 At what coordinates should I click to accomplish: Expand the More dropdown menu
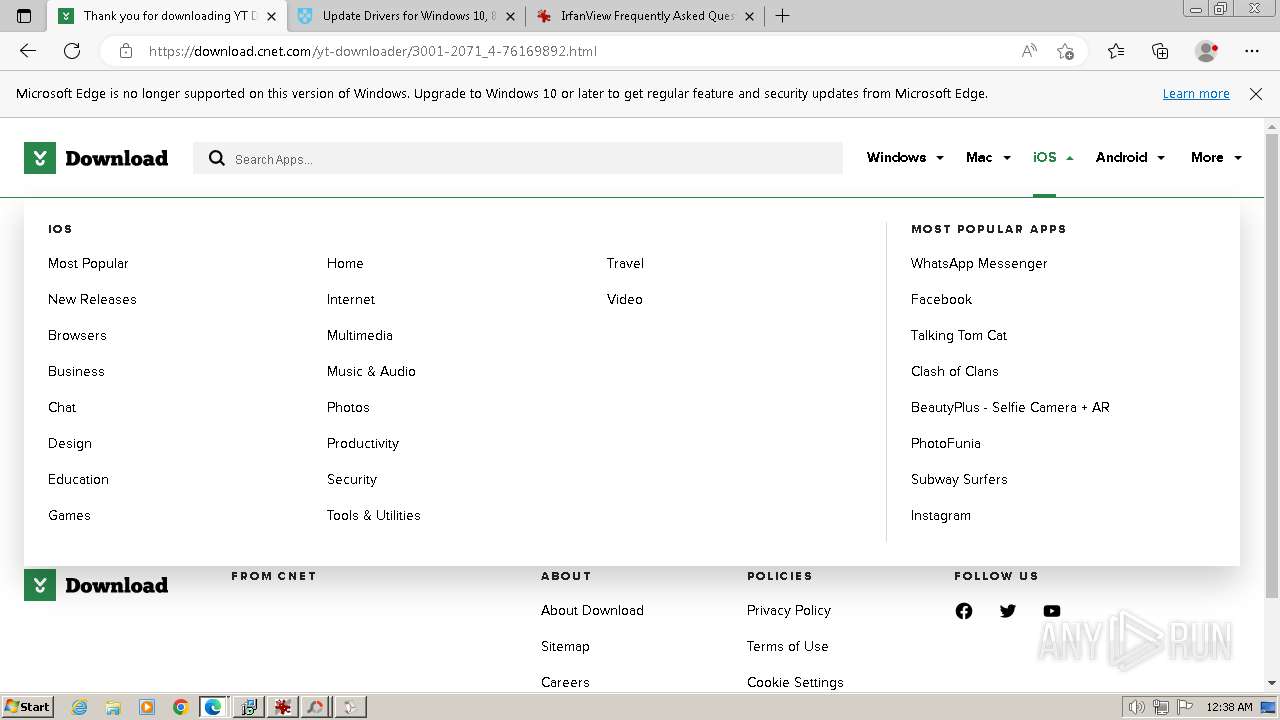coord(1216,157)
